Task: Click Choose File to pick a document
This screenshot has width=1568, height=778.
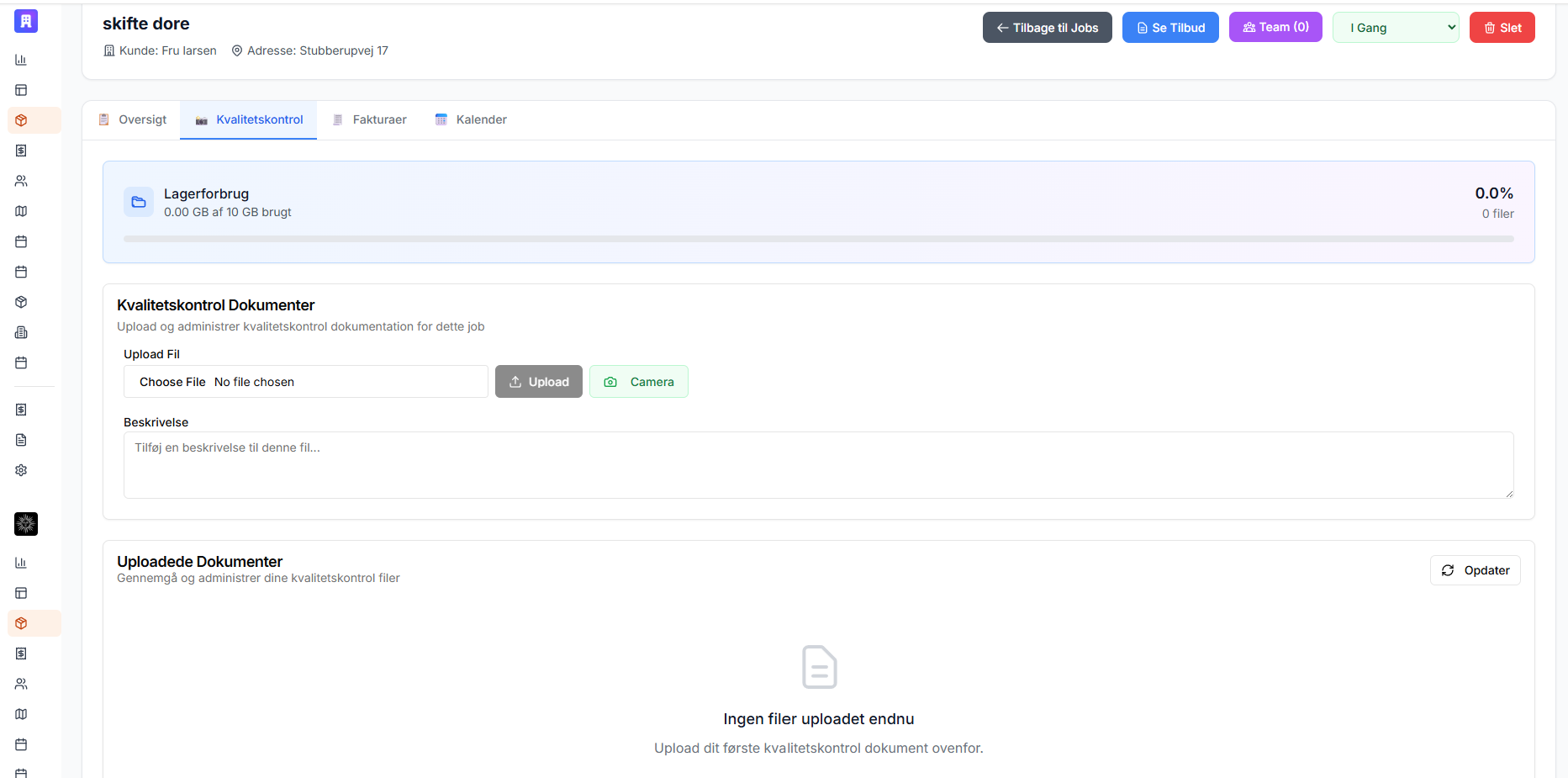Action: [x=172, y=382]
